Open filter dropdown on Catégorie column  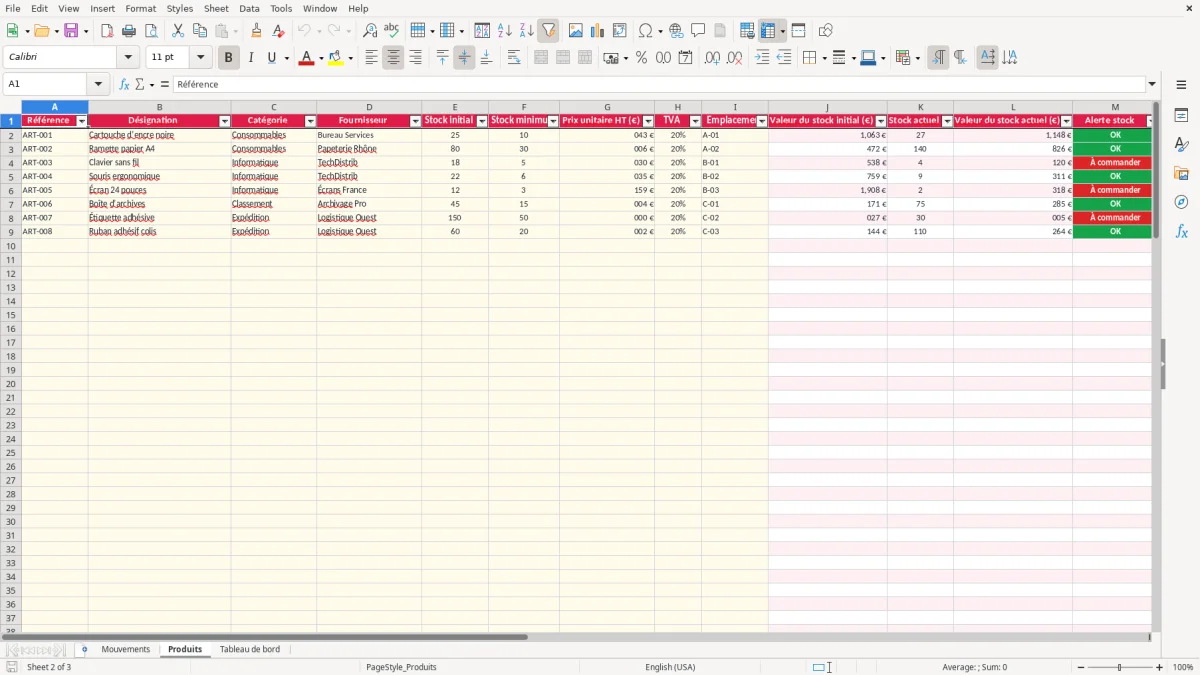310,121
